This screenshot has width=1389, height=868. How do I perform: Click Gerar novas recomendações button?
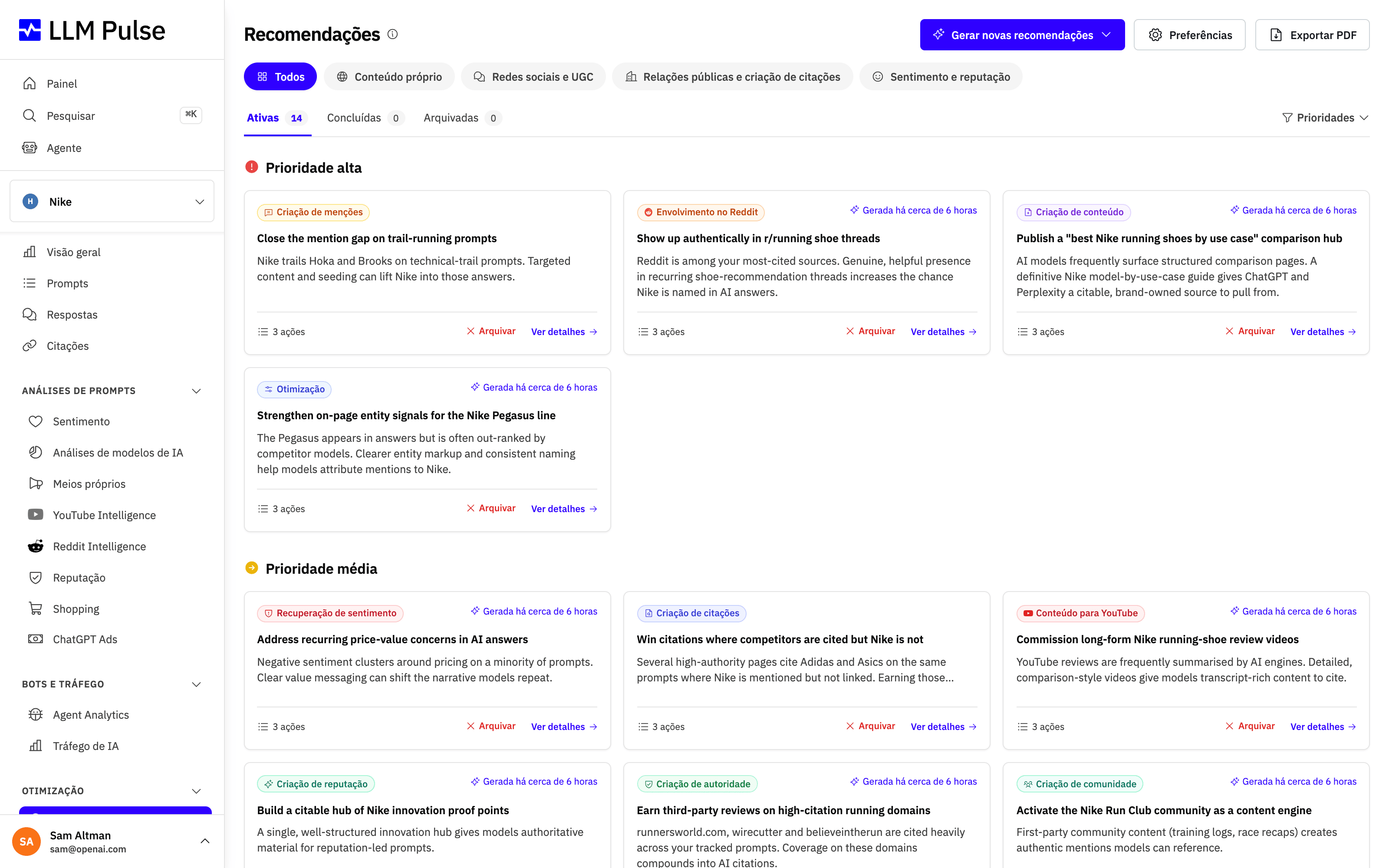coord(1022,35)
